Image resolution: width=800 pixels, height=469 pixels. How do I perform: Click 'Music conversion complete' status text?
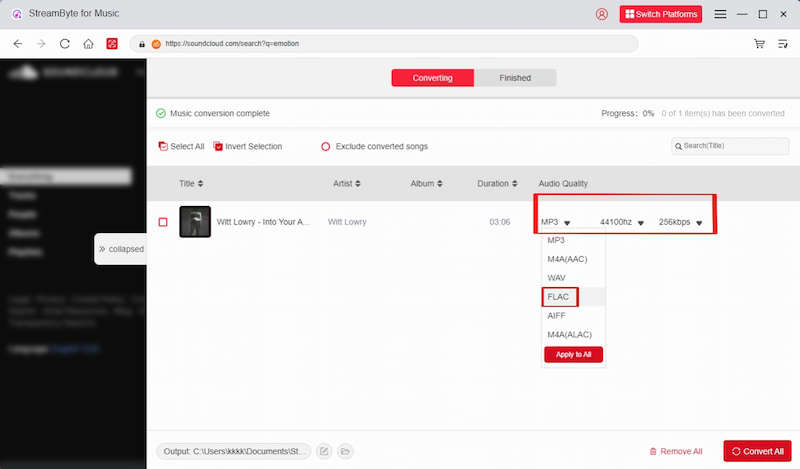[x=220, y=113]
